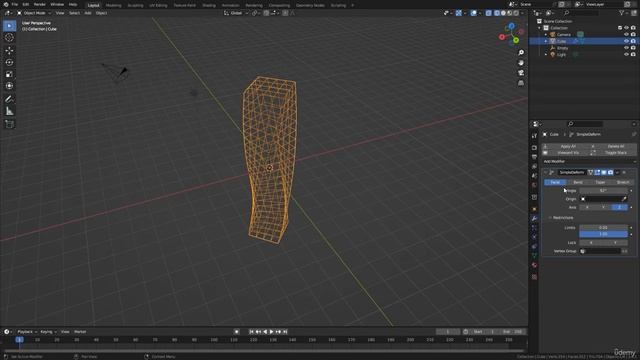Toggle SimpleDeform viewport display

click(604, 173)
